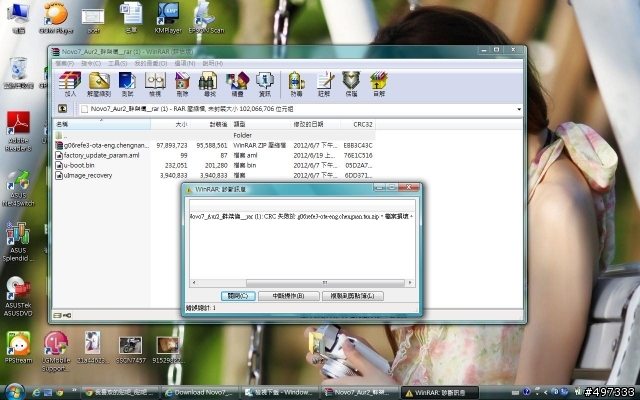Open the Commands (指令) menu
640x400 pixels.
(x=91, y=64)
